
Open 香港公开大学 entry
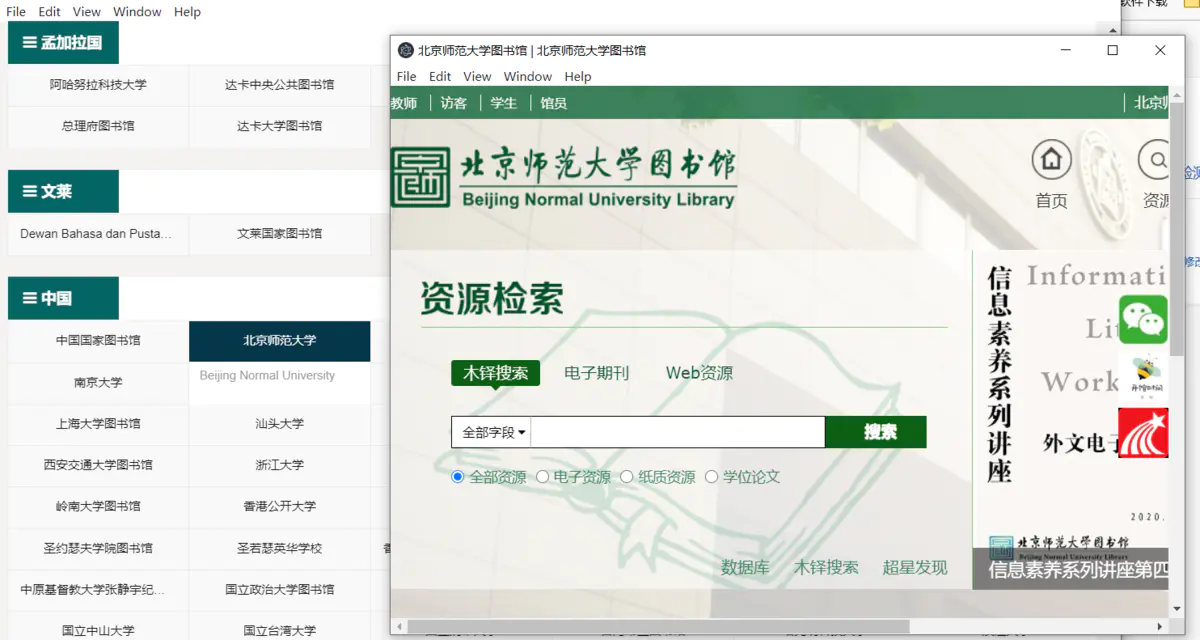coord(279,506)
